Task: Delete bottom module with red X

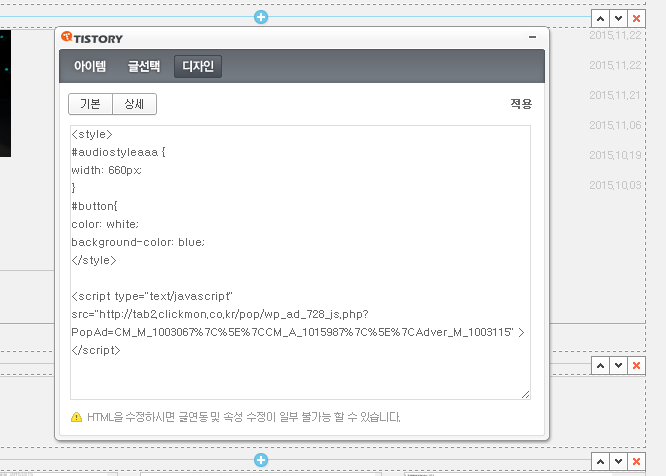Action: (x=636, y=462)
